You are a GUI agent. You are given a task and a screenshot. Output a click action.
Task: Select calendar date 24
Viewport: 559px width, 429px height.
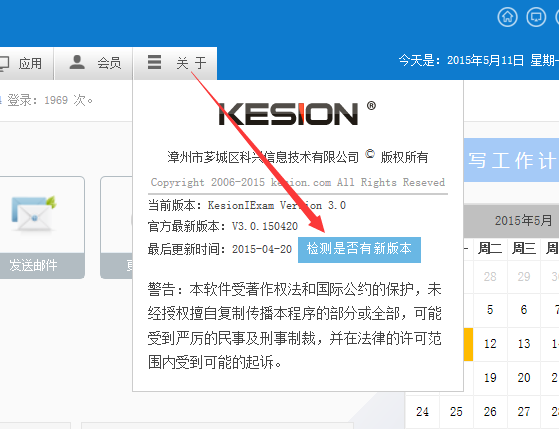click(x=422, y=412)
